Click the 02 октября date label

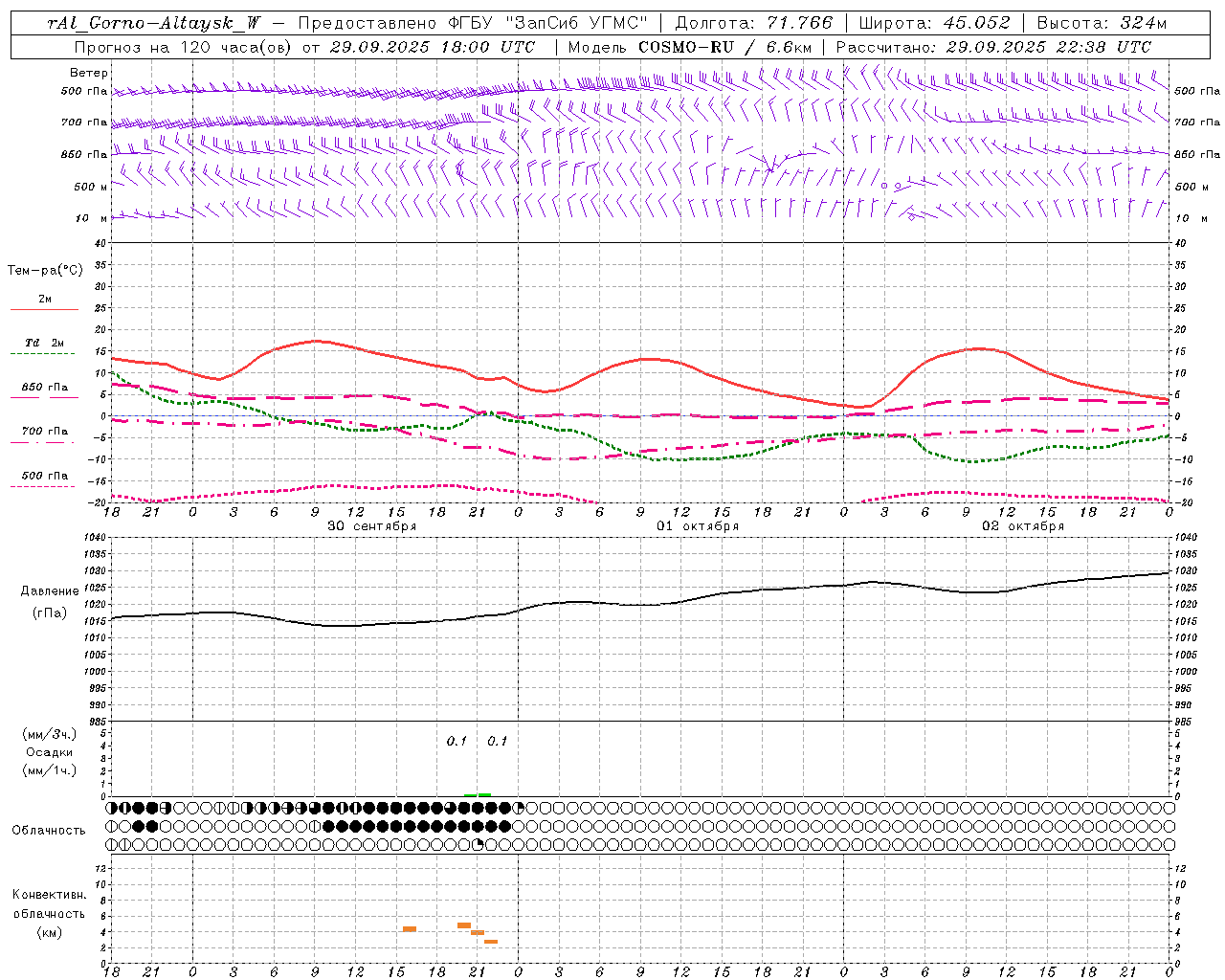[1023, 526]
